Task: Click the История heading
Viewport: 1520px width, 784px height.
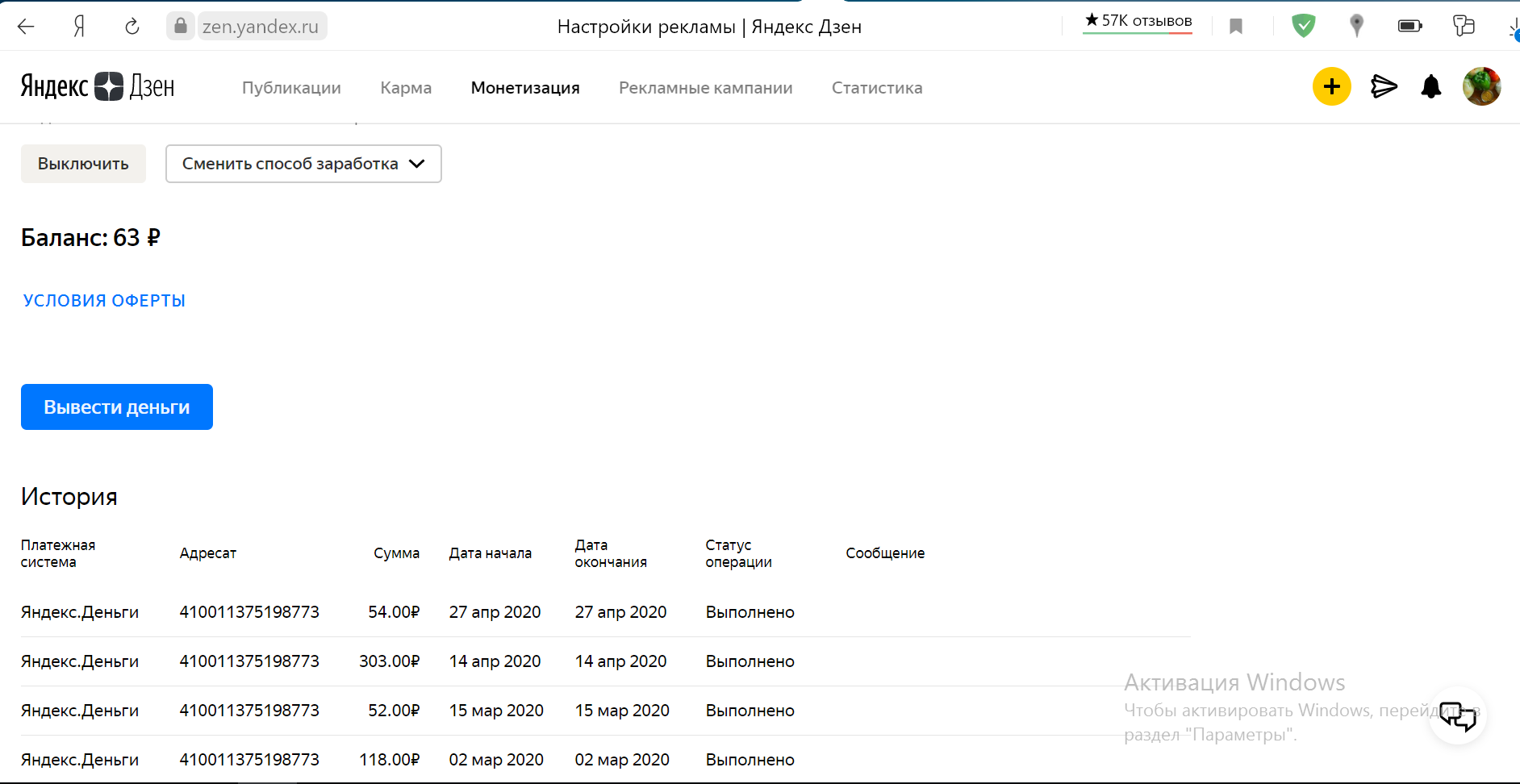Action: click(x=69, y=497)
